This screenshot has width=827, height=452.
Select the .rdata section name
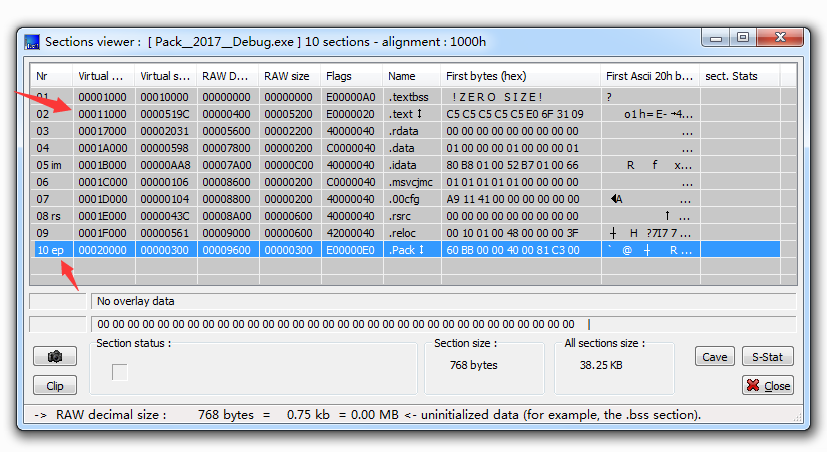tap(403, 131)
